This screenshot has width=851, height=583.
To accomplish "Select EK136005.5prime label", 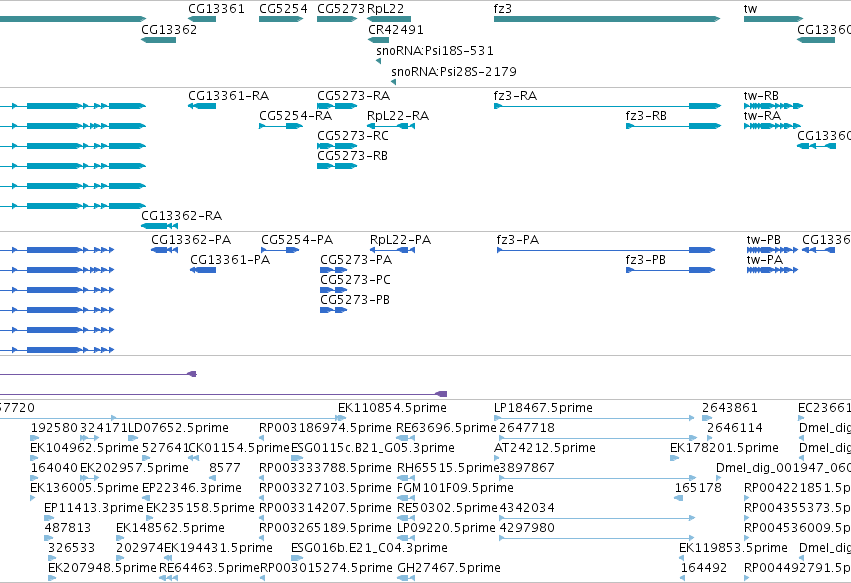I will pos(84,488).
